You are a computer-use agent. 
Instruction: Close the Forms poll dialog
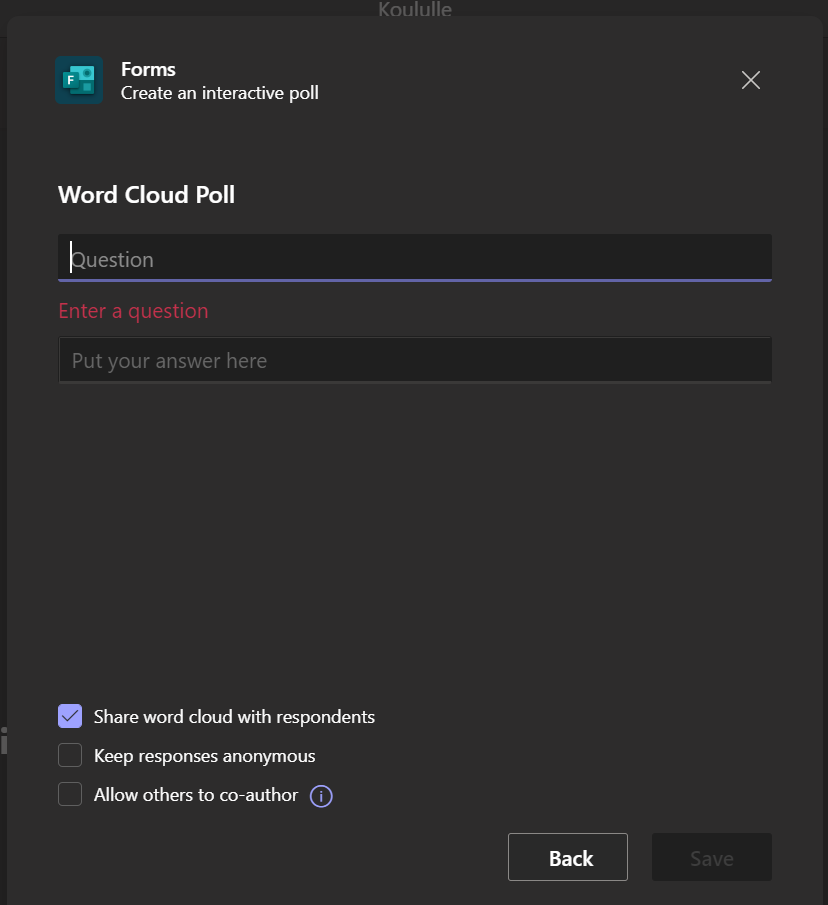point(751,81)
